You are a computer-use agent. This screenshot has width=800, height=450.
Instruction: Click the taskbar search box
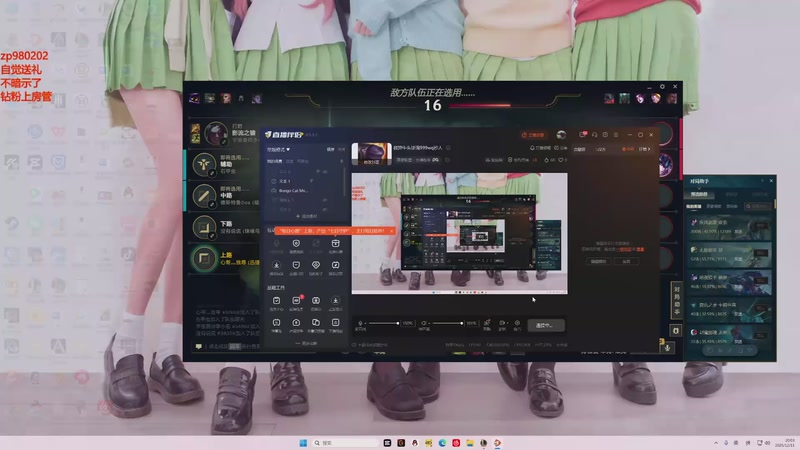tap(345, 443)
